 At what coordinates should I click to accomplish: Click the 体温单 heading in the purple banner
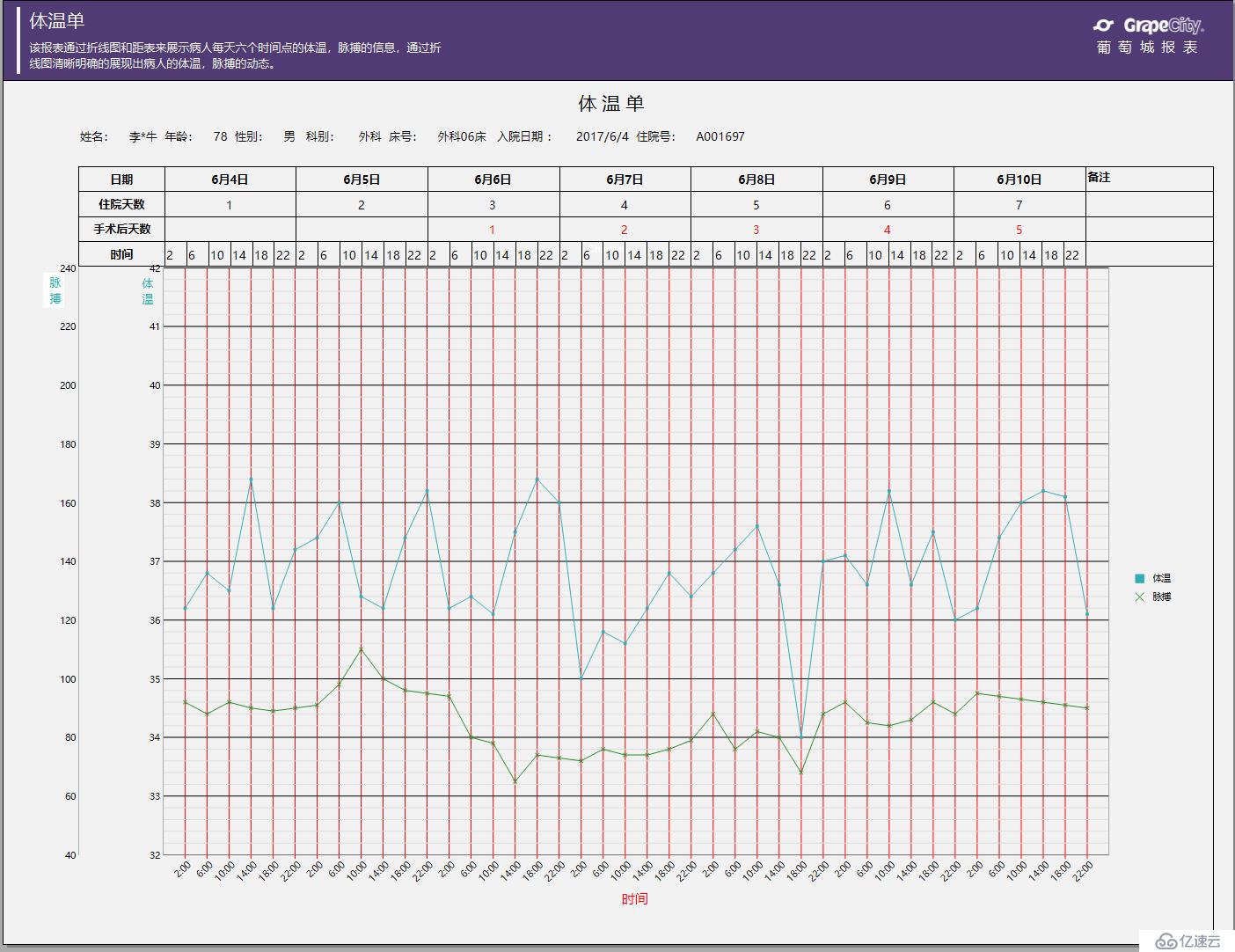57,20
